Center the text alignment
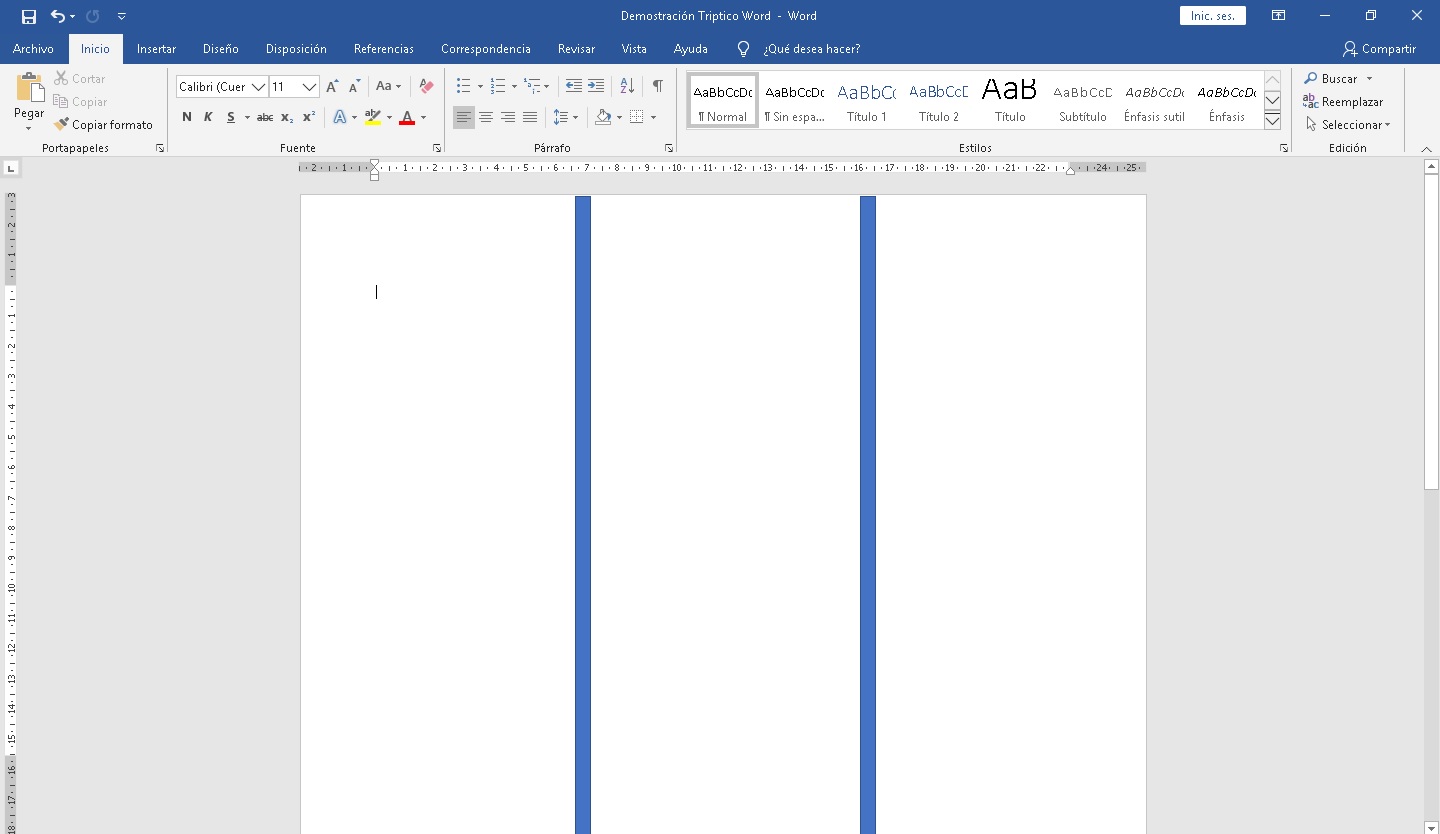 (x=486, y=117)
